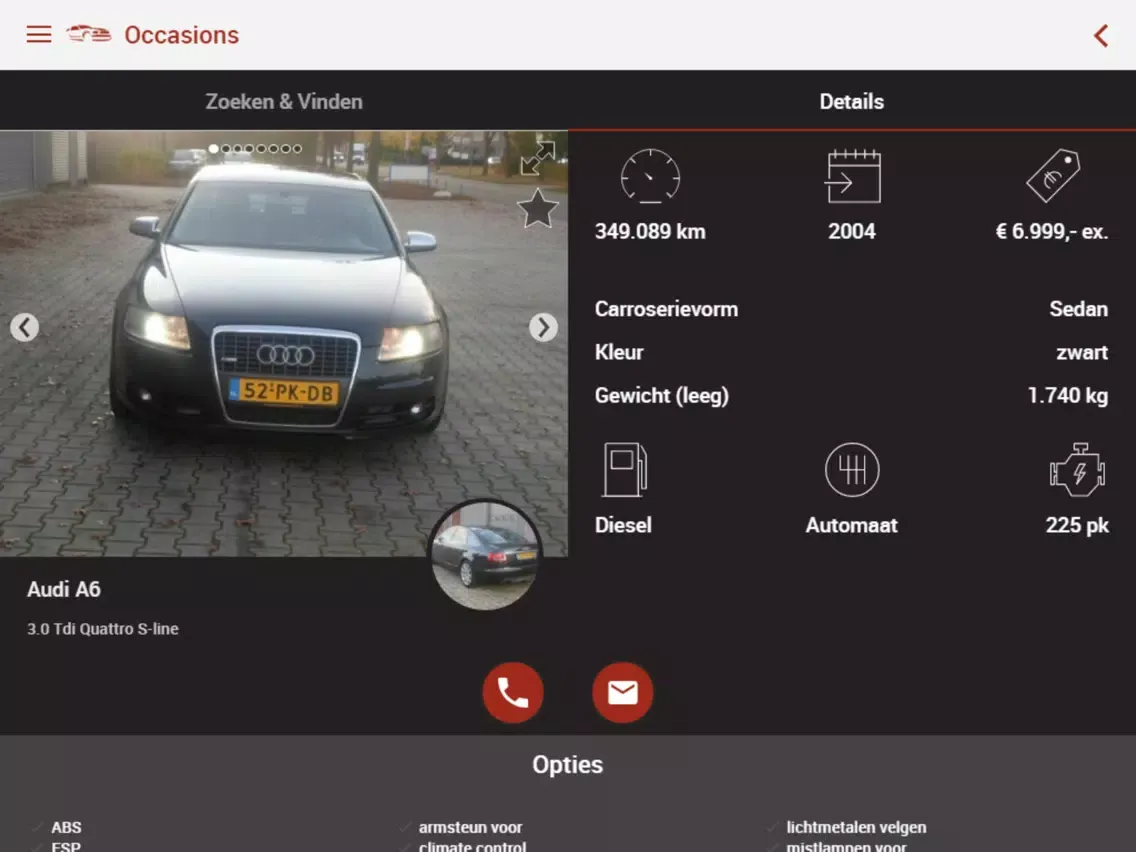Email the dealer via mail button
This screenshot has width=1136, height=852.
click(x=622, y=693)
